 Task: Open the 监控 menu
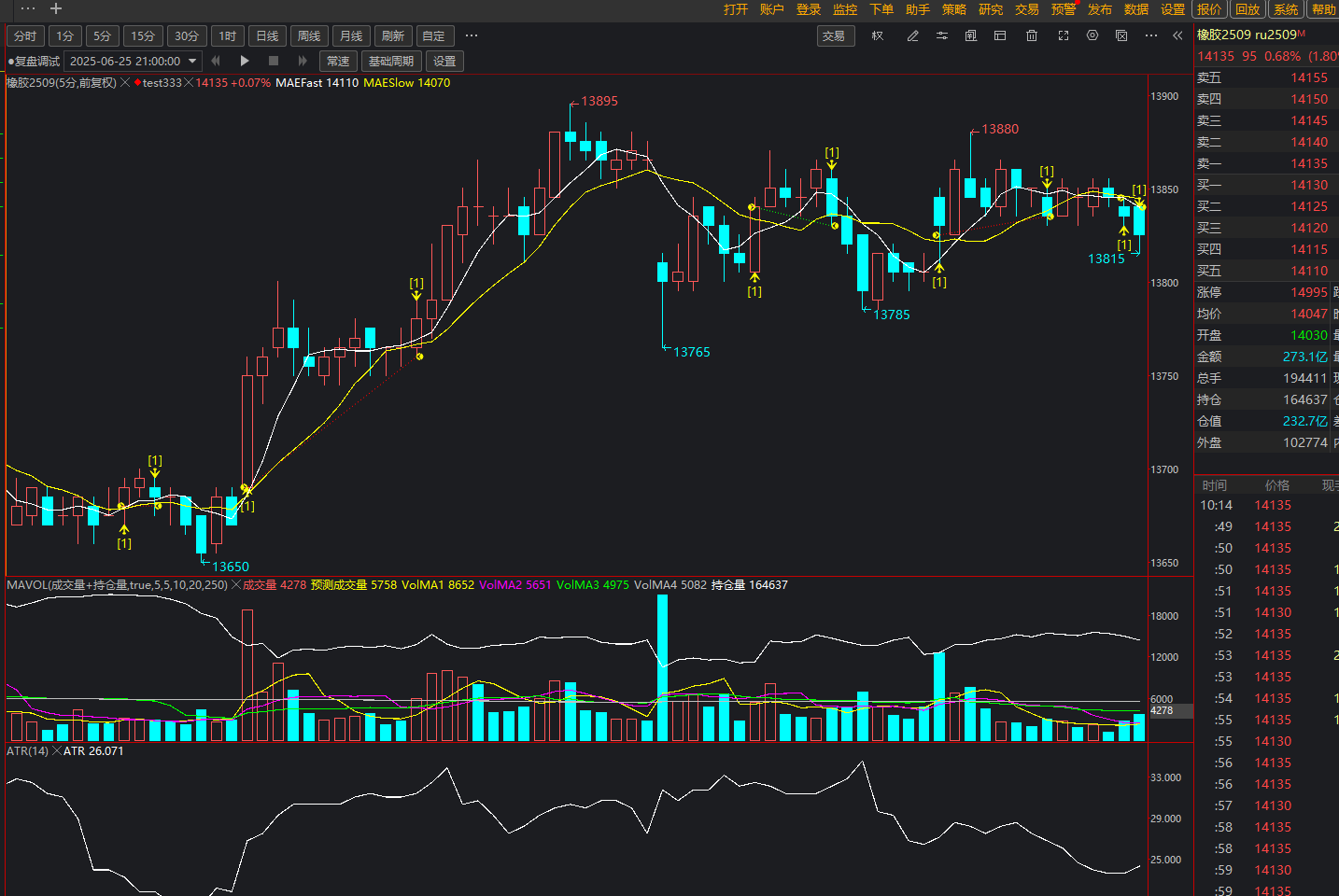pos(845,9)
